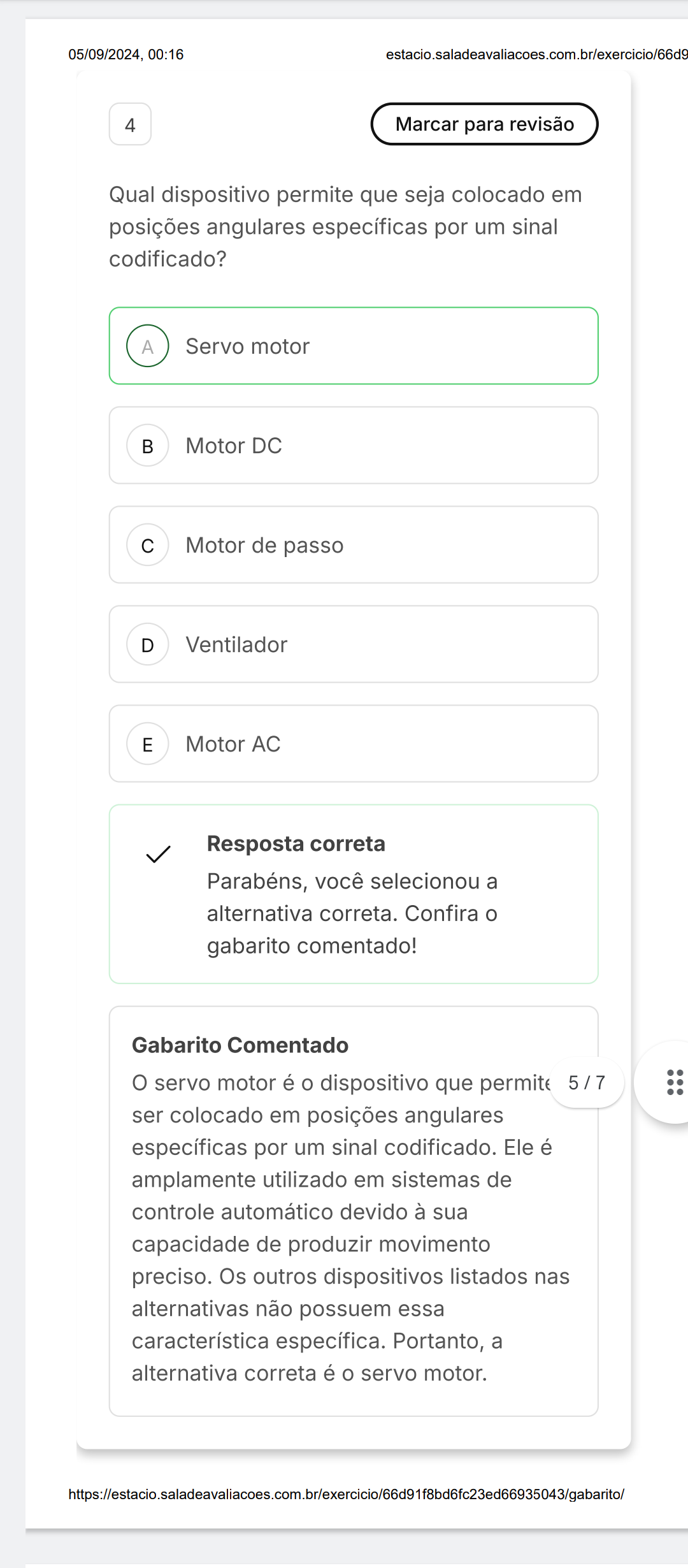Click the Resposta correta heading
Screen dimensions: 688x1568
pyautogui.click(x=296, y=843)
